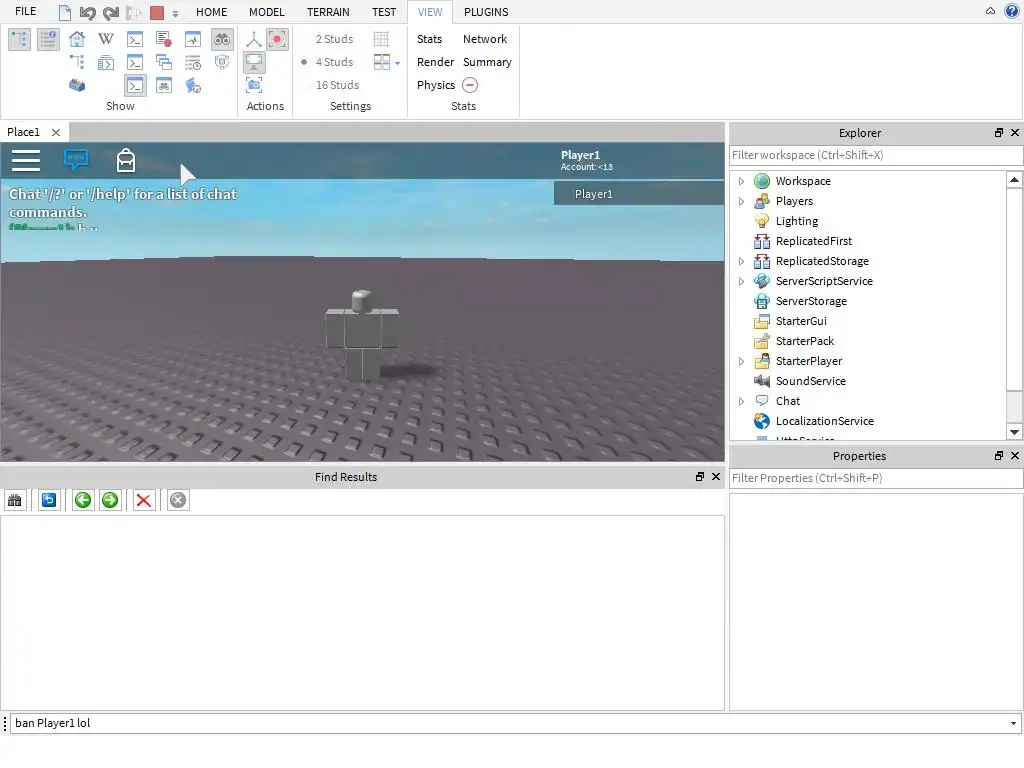Click the Switch Windows icon
Viewport: 1024px width, 768px height.
pyautogui.click(x=381, y=62)
